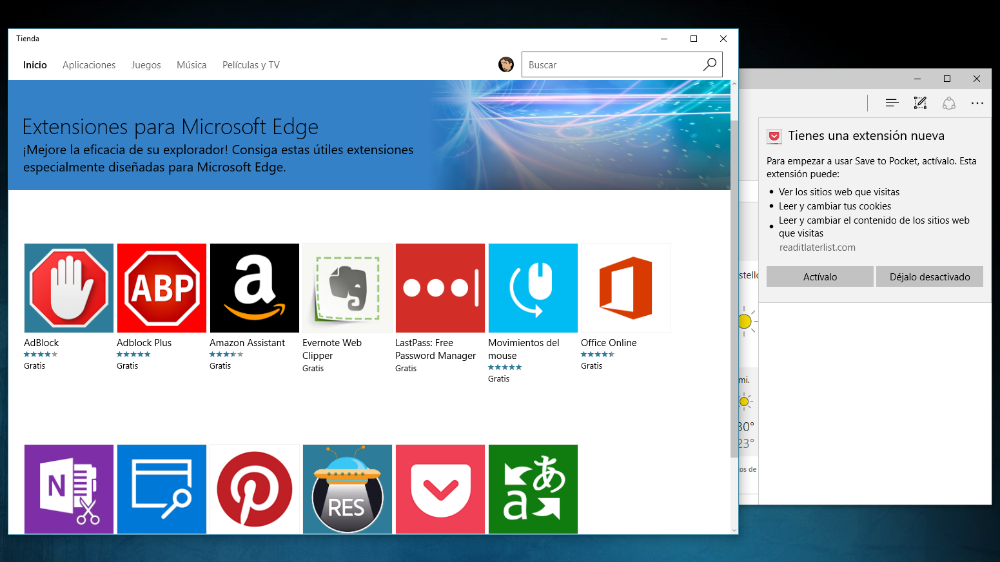Image resolution: width=1000 pixels, height=562 pixels.
Task: Open the OneNote Web Clipper tile
Action: (x=69, y=489)
